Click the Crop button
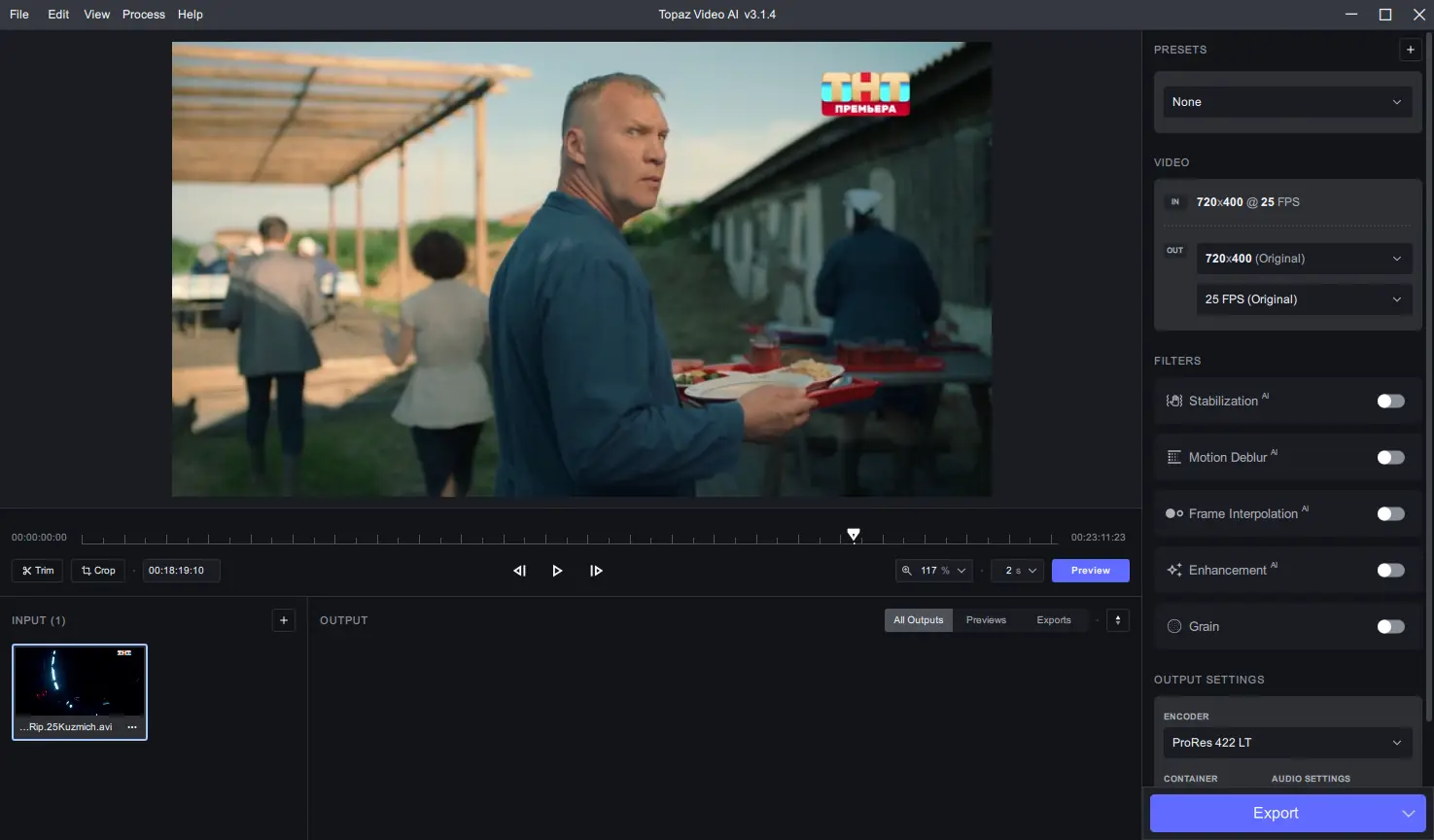The image size is (1434, 840). pos(98,571)
